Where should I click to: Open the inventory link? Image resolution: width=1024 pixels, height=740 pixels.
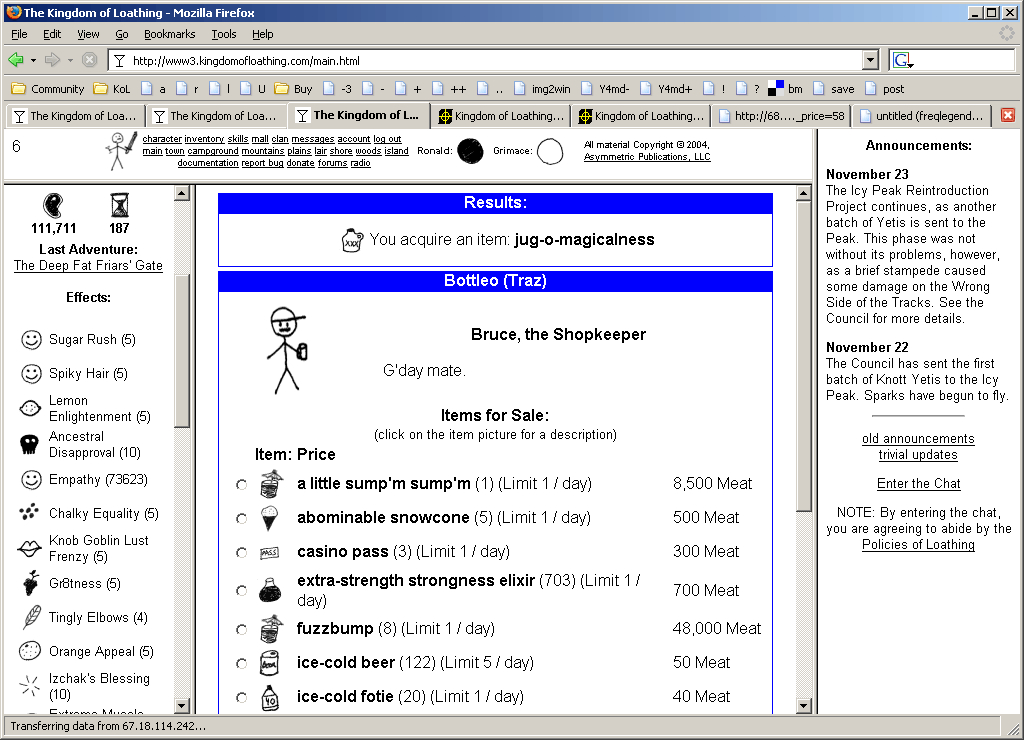pos(204,138)
